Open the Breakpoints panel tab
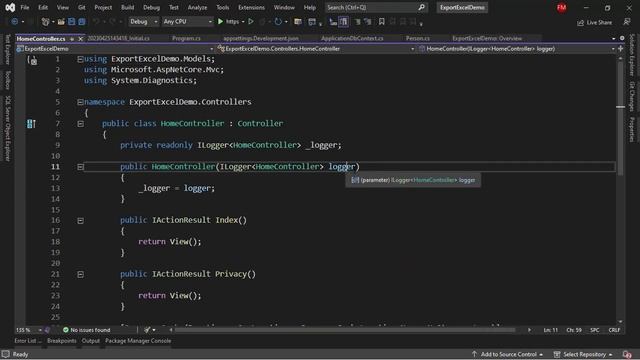Viewport: 640px width, 360px height. click(62, 341)
